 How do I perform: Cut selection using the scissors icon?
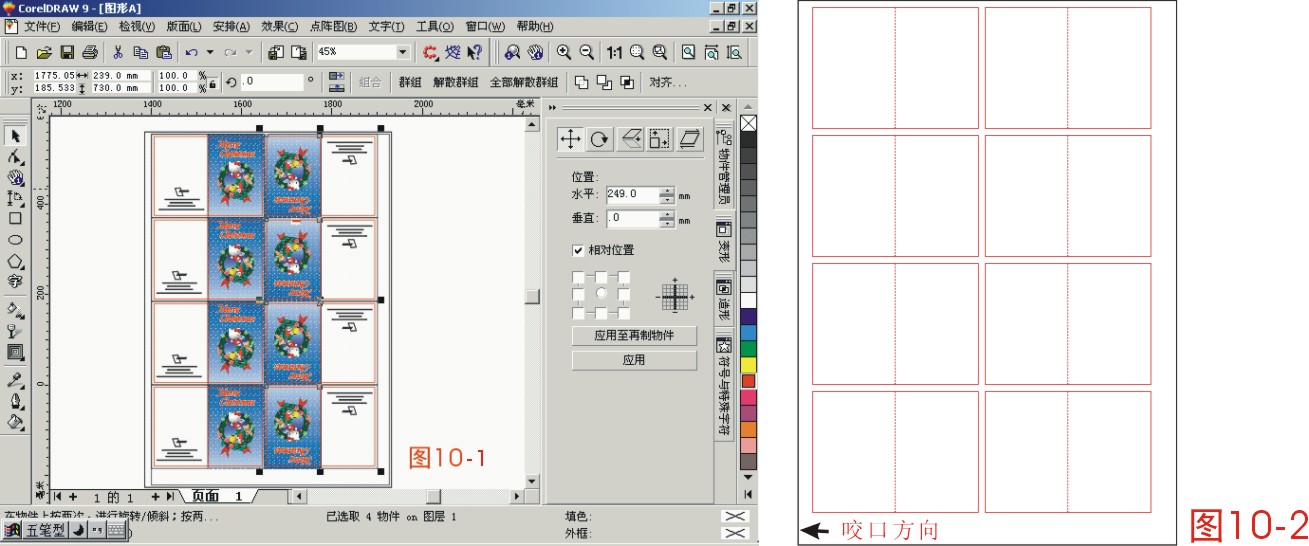118,52
